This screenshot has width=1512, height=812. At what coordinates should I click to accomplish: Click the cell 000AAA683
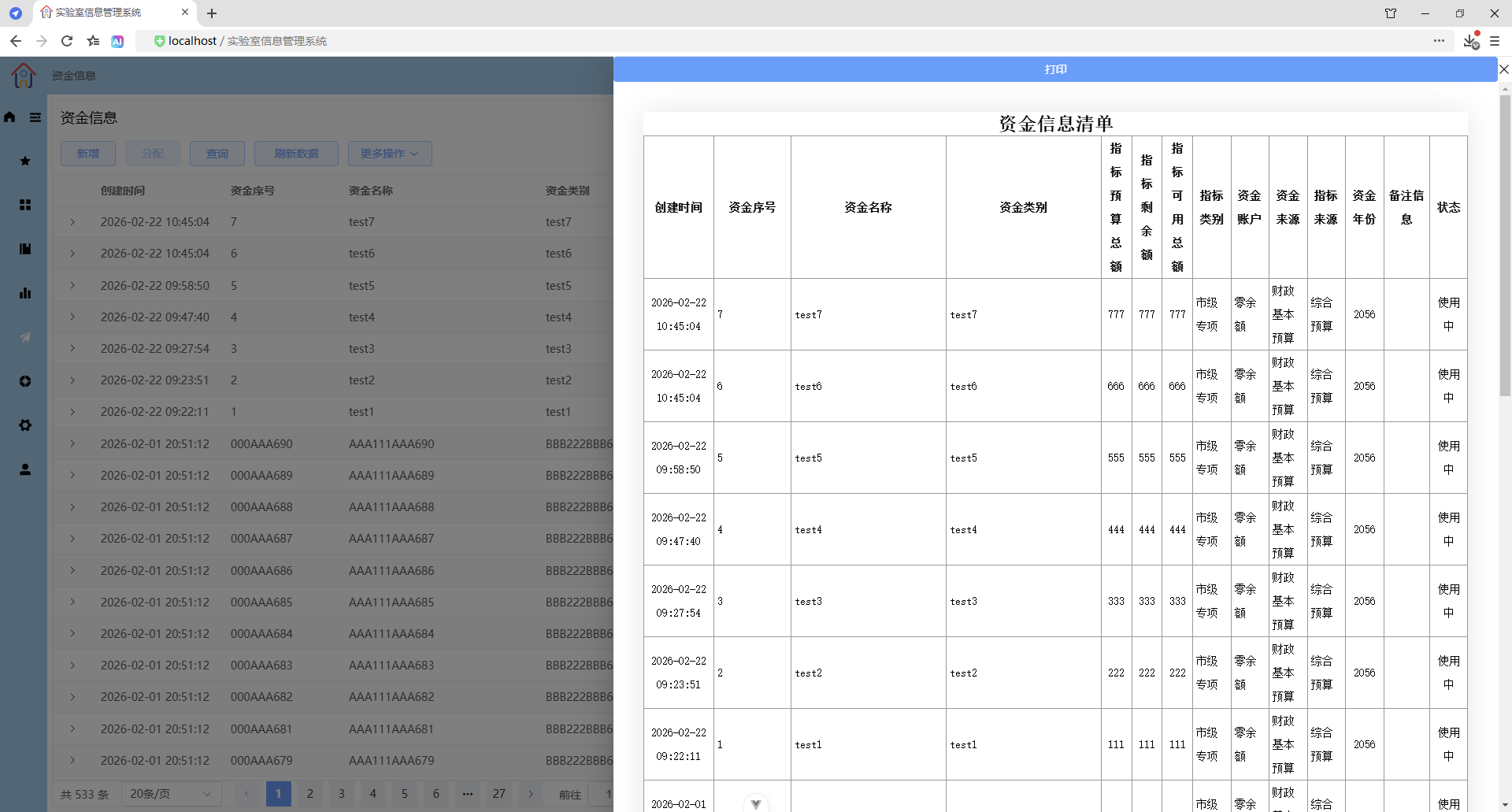(261, 666)
